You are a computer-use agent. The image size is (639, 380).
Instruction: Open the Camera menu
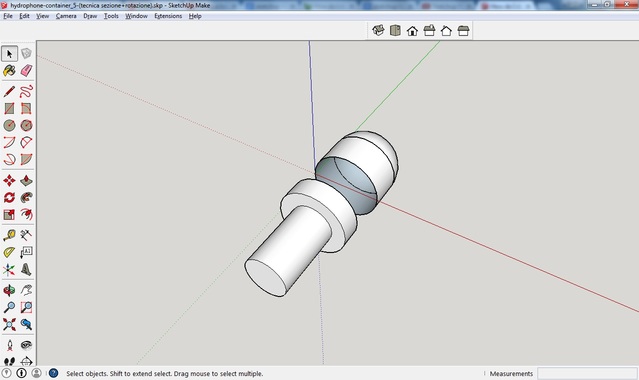click(66, 16)
